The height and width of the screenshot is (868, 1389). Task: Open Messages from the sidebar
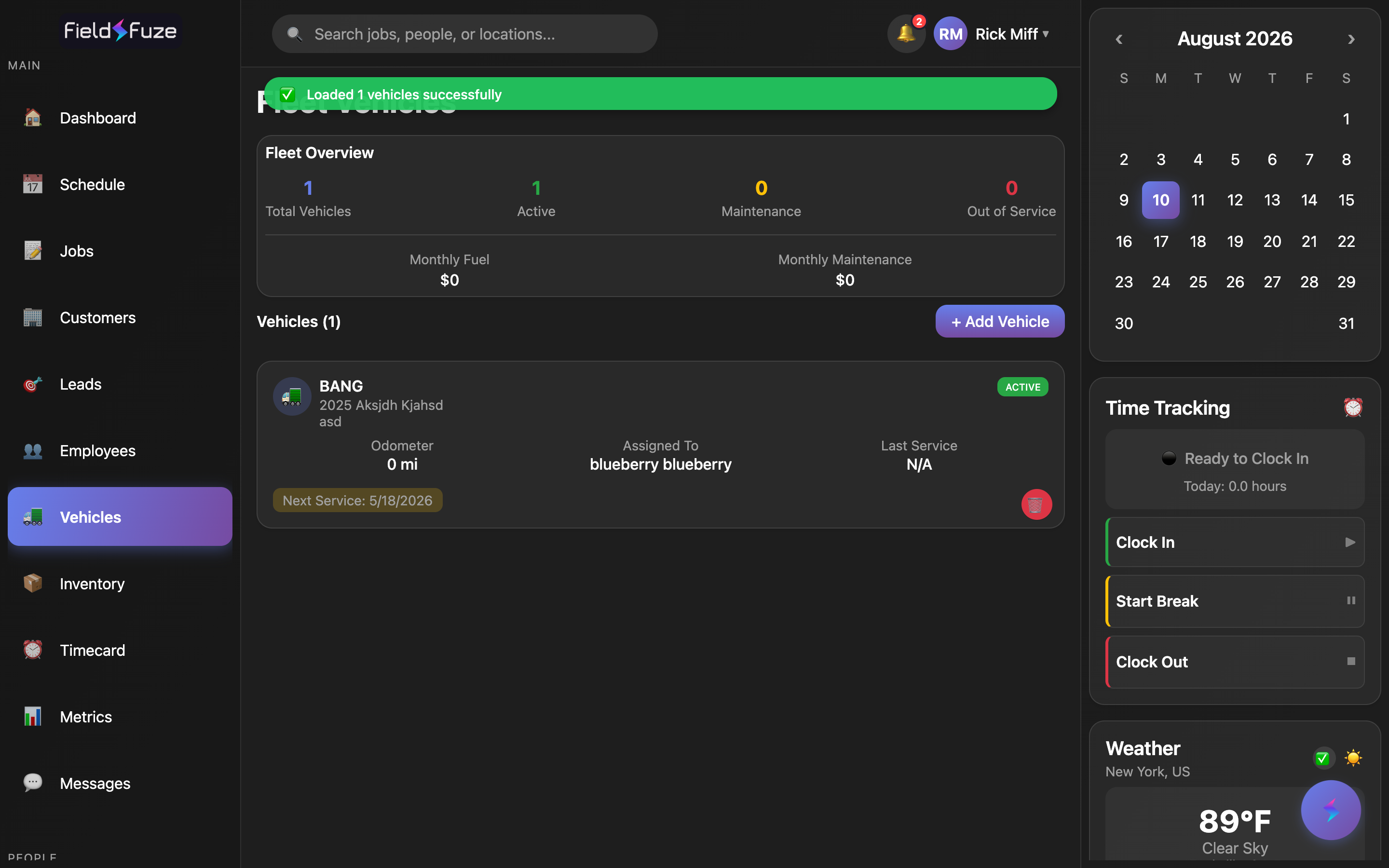point(120,783)
